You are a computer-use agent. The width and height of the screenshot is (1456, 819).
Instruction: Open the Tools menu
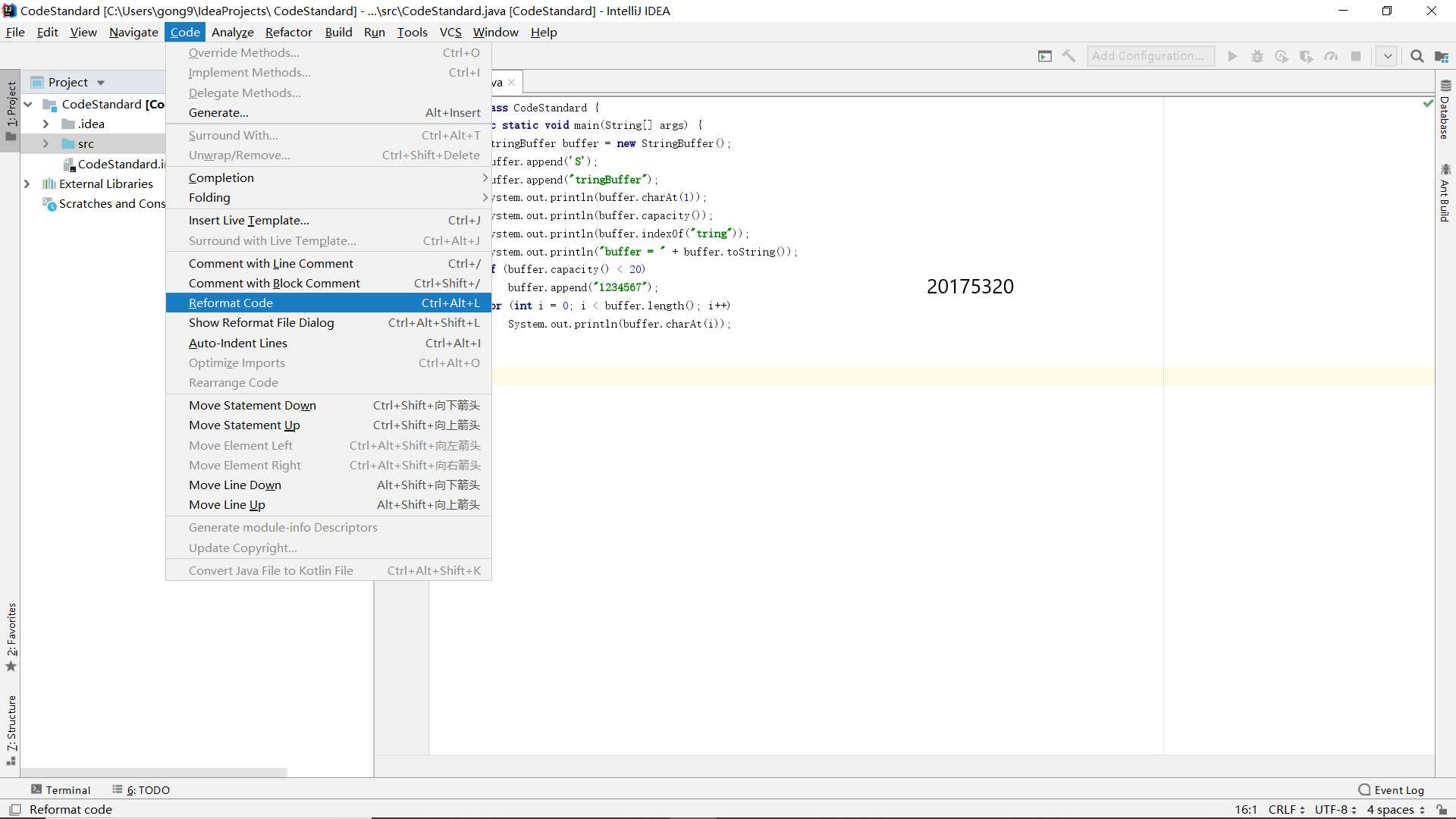pos(412,32)
